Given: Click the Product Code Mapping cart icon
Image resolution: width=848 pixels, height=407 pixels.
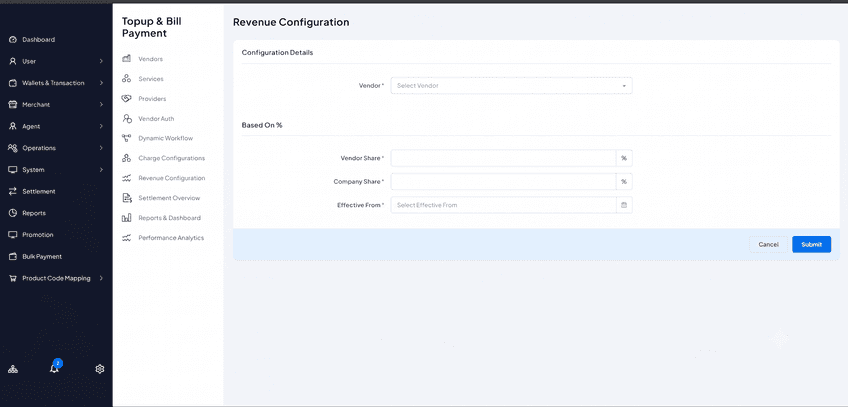Looking at the screenshot, I should [x=13, y=278].
